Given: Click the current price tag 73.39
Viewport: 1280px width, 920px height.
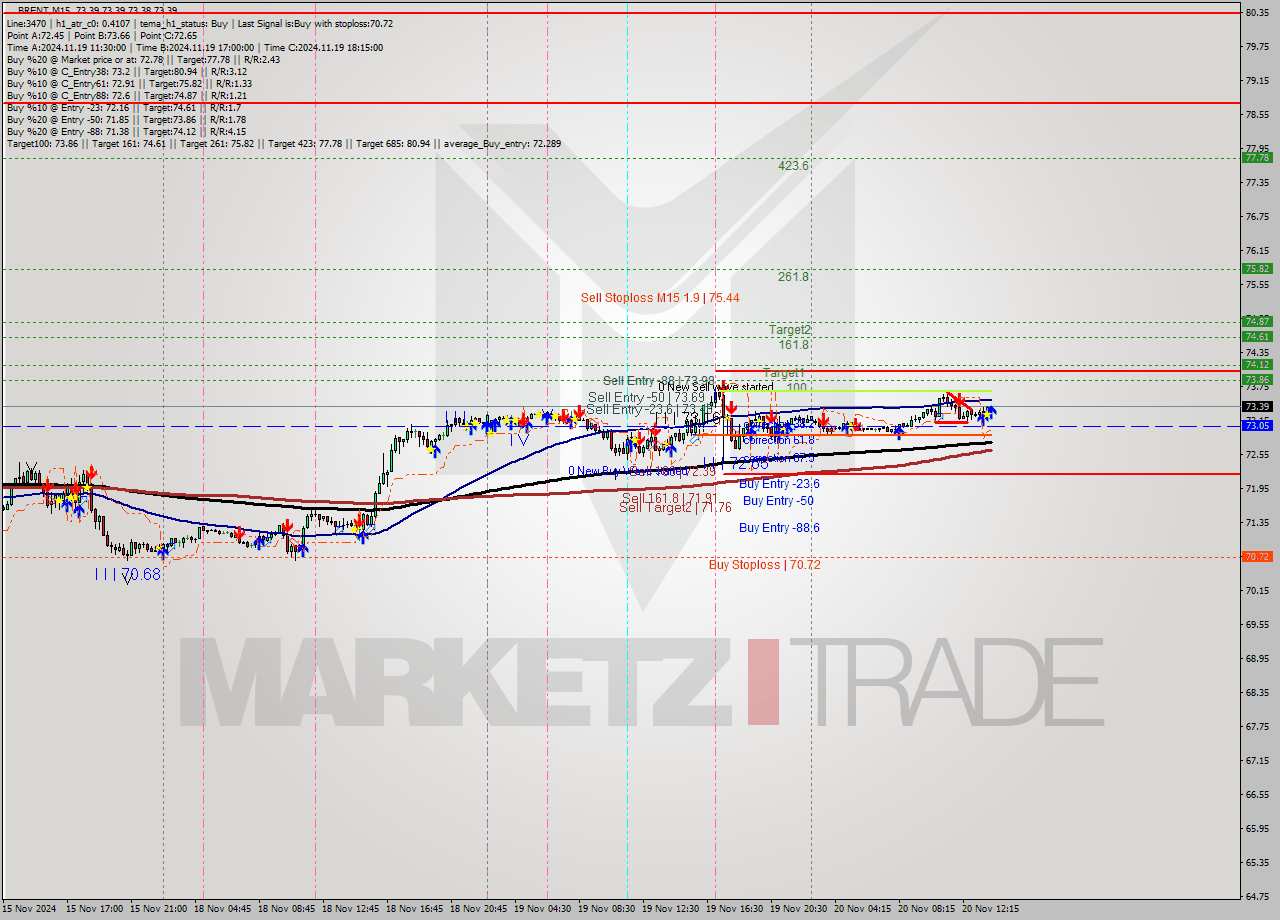Looking at the screenshot, I should (x=1257, y=406).
